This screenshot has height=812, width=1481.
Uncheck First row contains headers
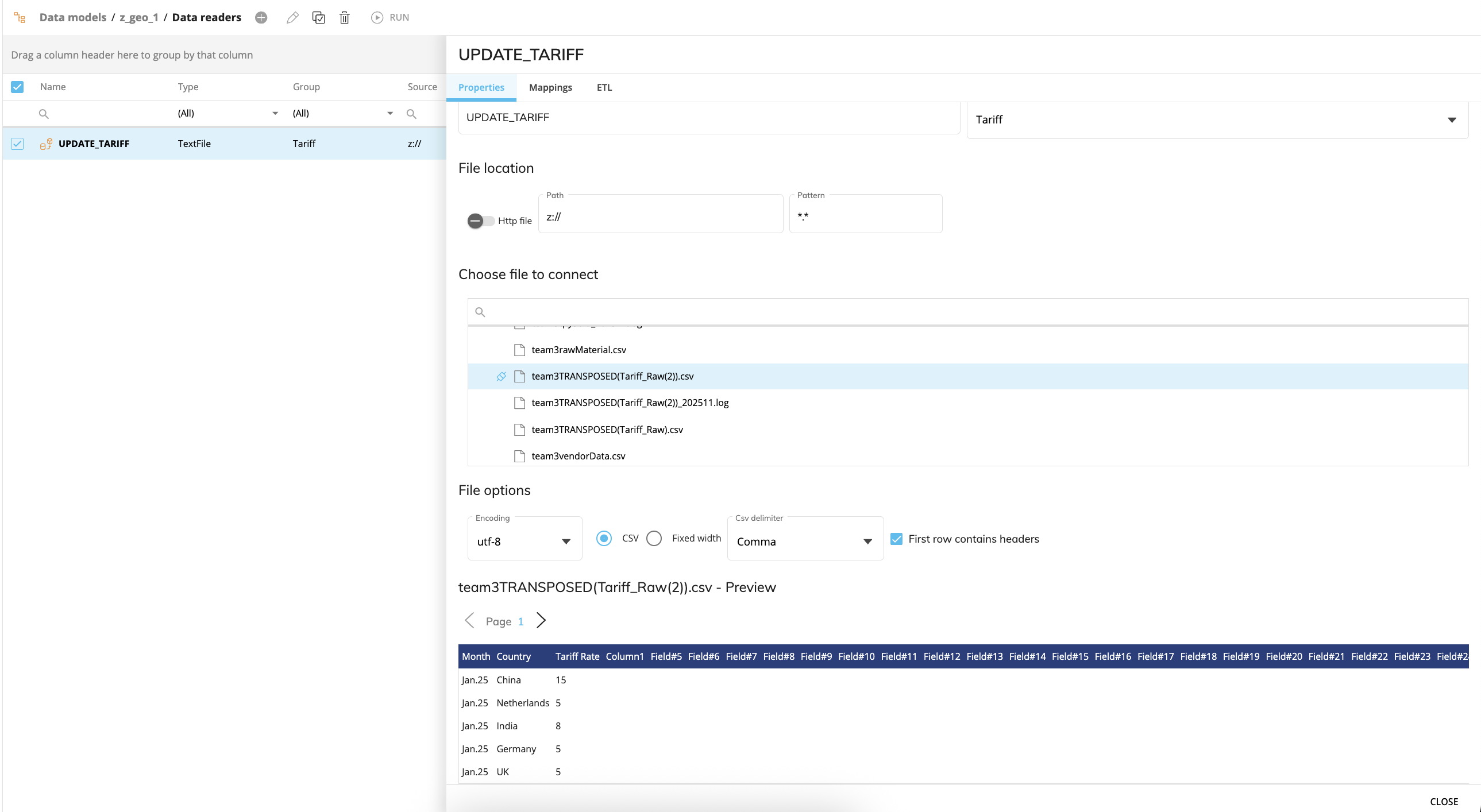896,539
